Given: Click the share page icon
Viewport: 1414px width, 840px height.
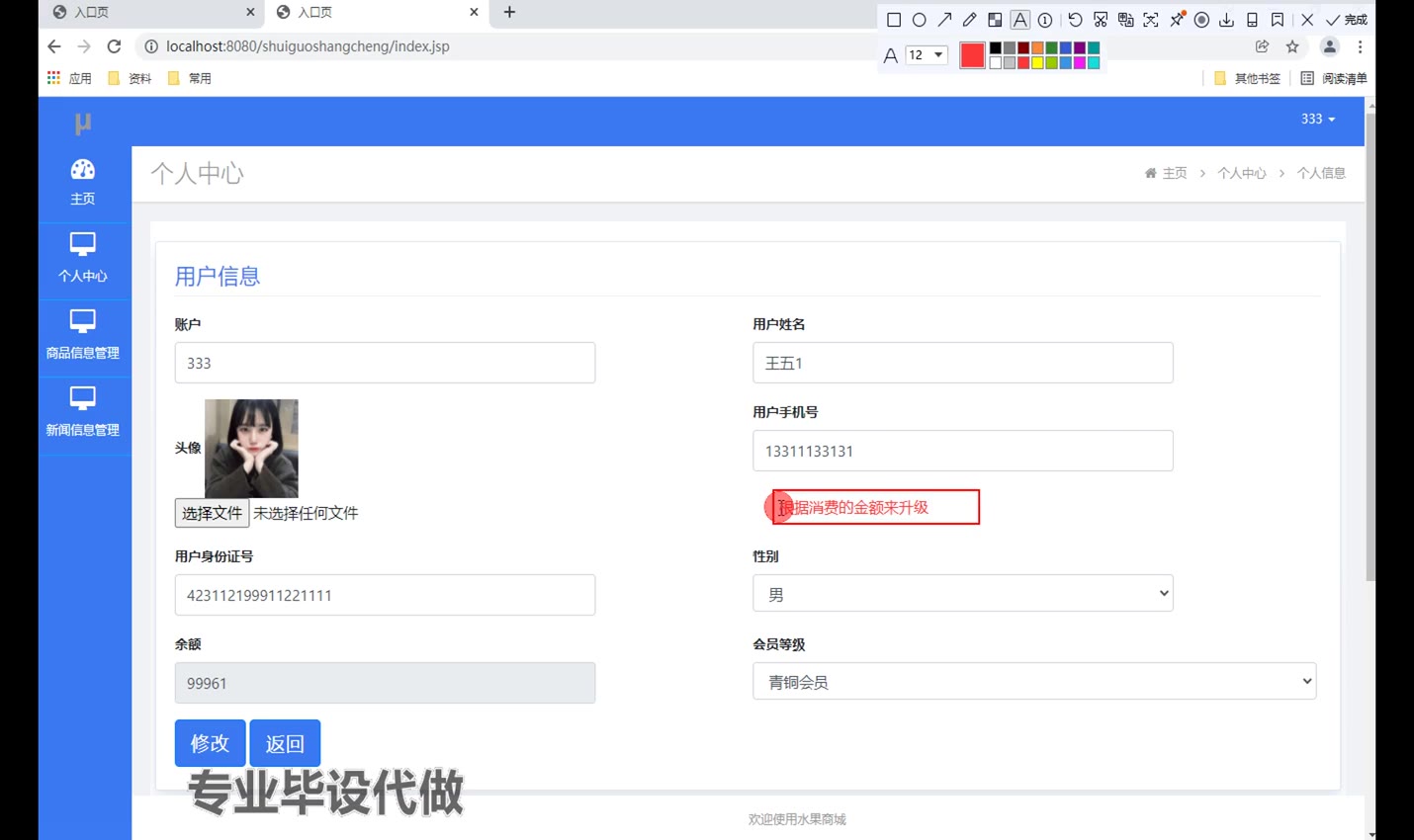Looking at the screenshot, I should (x=1263, y=46).
